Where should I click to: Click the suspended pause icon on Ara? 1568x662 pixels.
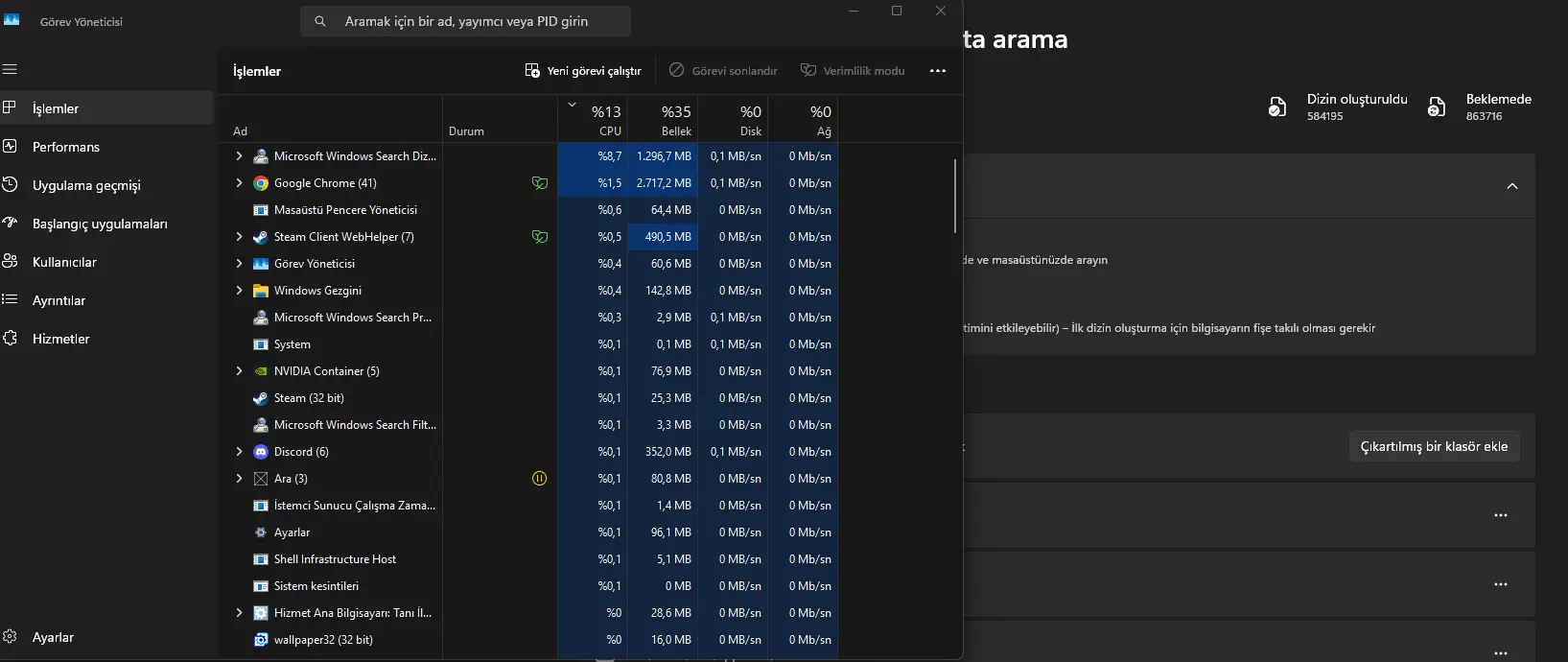pyautogui.click(x=540, y=479)
